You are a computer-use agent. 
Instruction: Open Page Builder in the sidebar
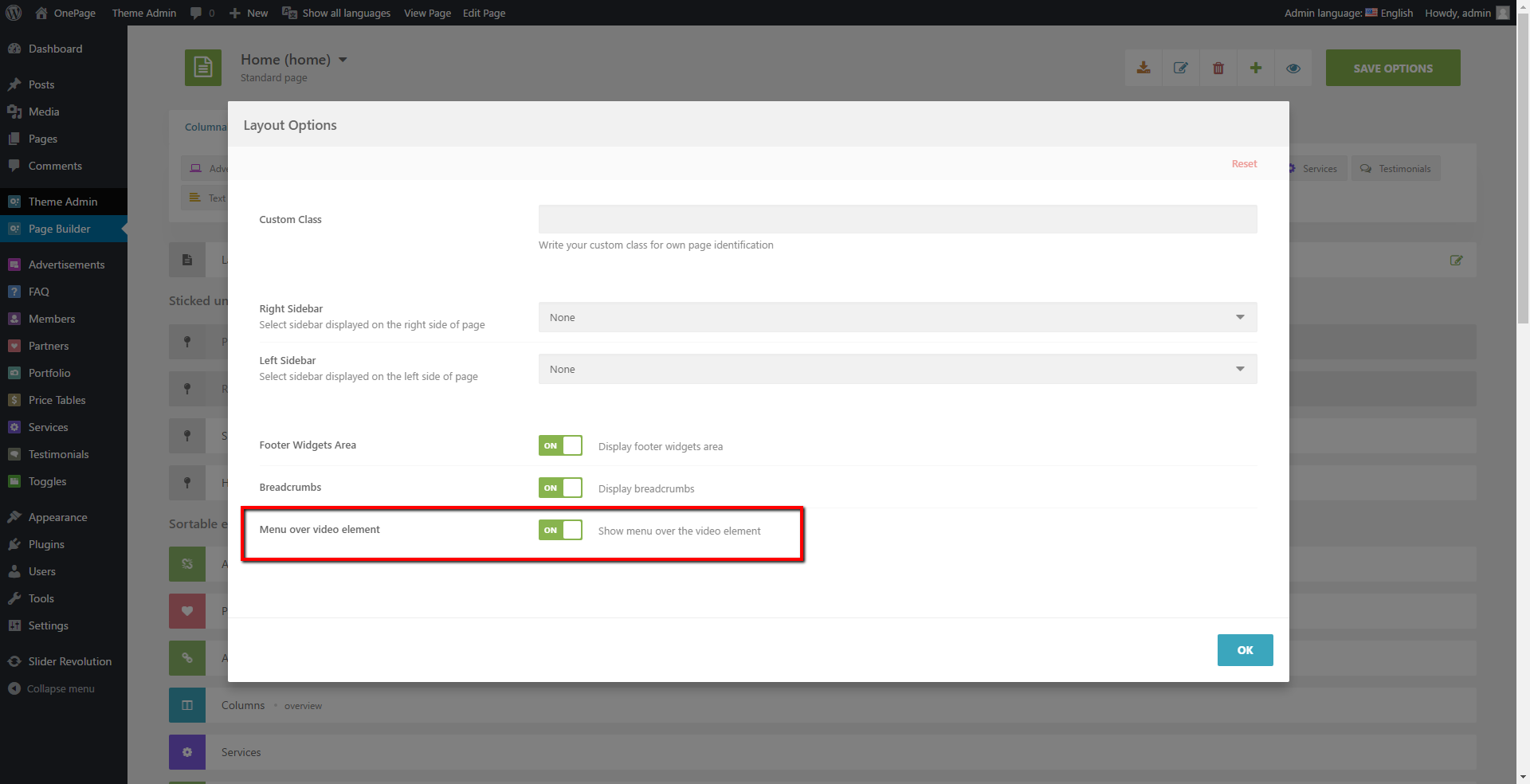click(64, 229)
